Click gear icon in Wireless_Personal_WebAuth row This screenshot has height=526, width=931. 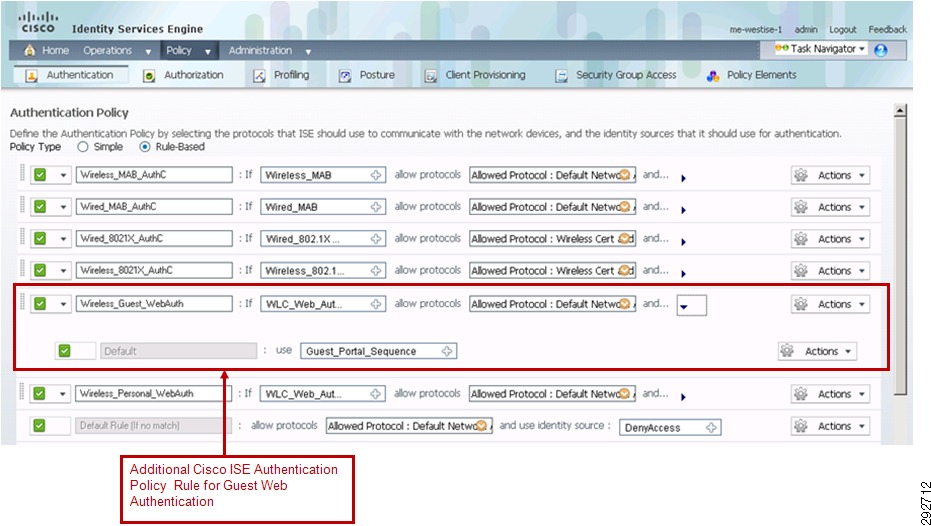click(x=801, y=394)
